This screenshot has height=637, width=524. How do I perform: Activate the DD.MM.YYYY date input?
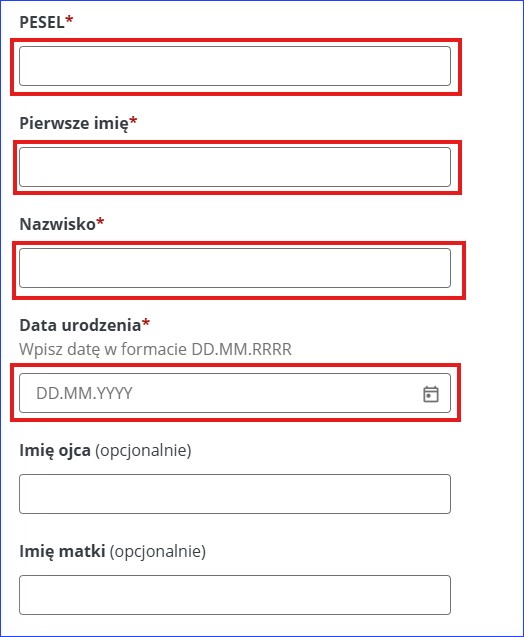pos(235,393)
